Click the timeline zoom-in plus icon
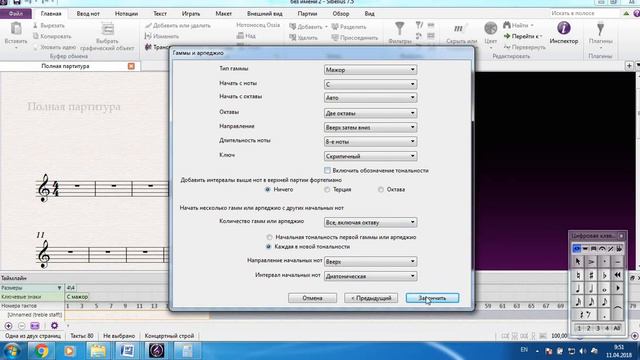 (x=8, y=326)
